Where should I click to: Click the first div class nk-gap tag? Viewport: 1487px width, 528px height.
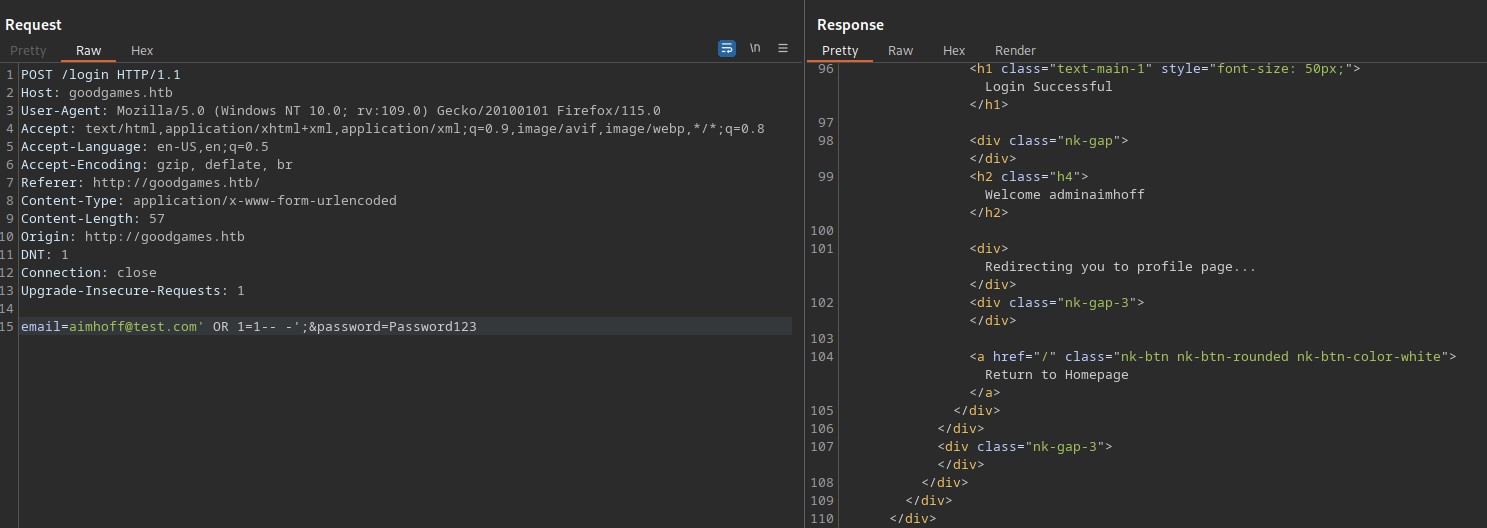pos(1048,141)
